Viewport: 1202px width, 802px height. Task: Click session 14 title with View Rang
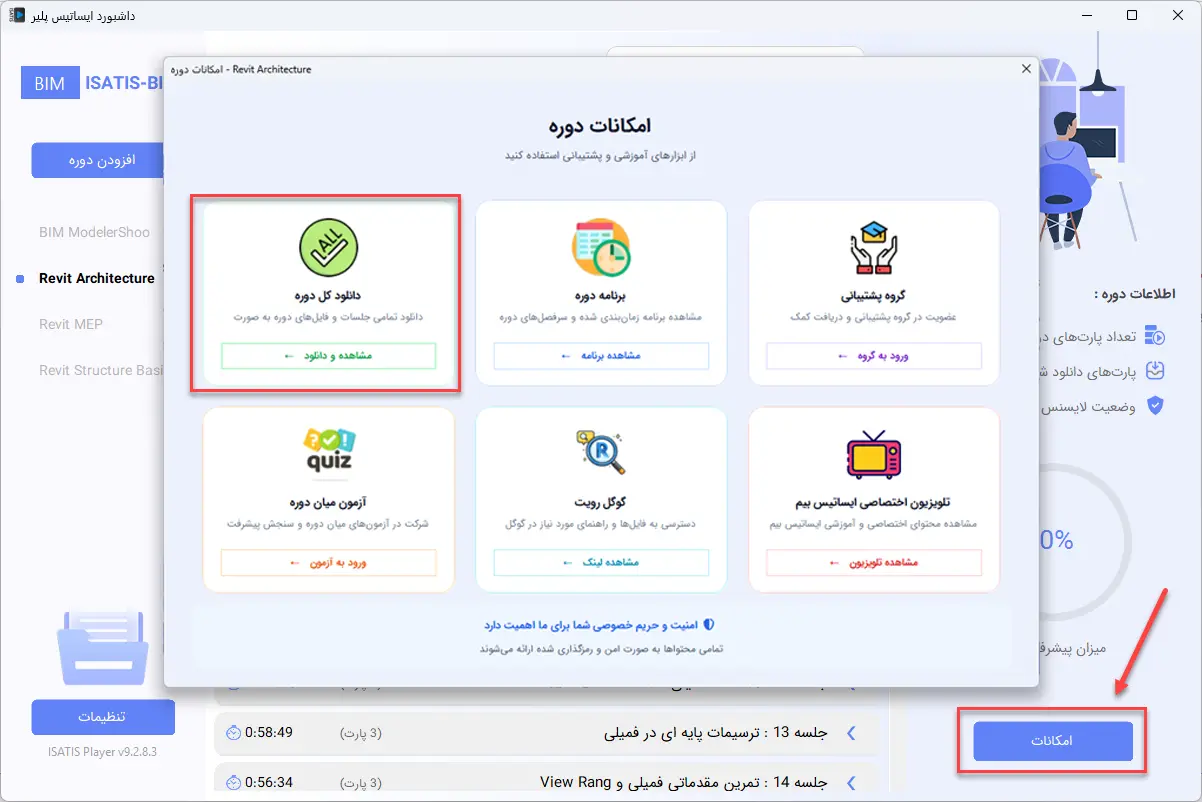[684, 782]
